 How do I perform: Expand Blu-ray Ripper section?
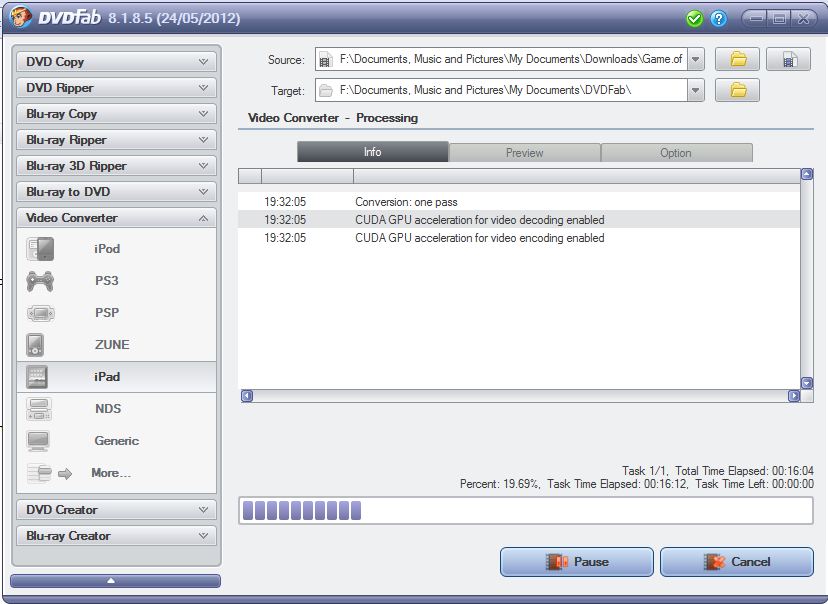[116, 140]
